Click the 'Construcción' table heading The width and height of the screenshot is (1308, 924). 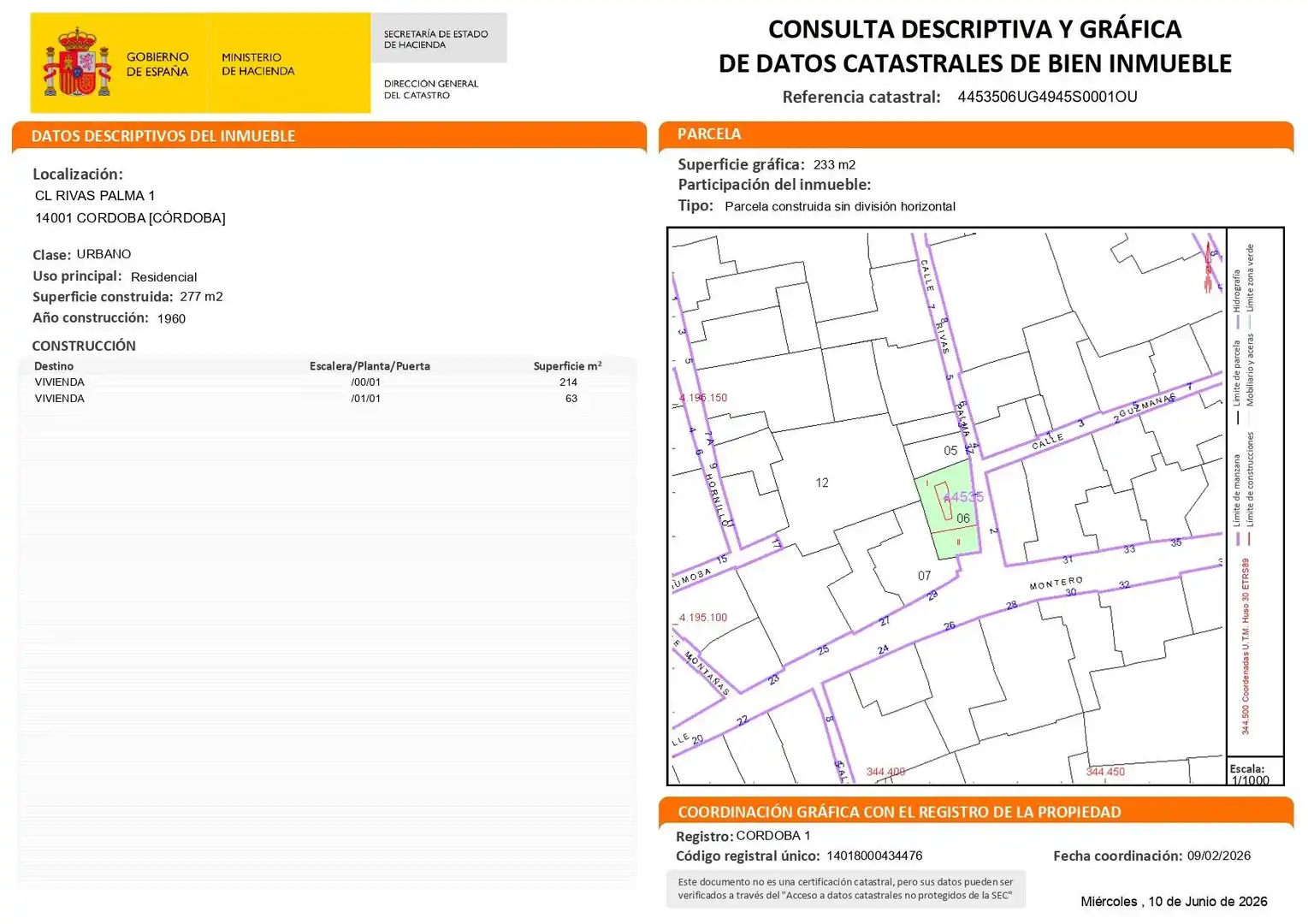click(84, 346)
